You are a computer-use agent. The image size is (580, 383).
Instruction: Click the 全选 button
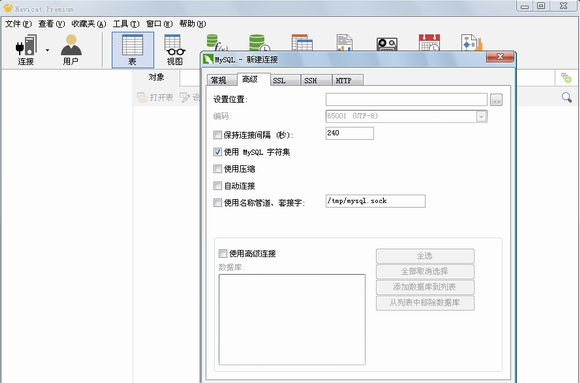pos(425,256)
